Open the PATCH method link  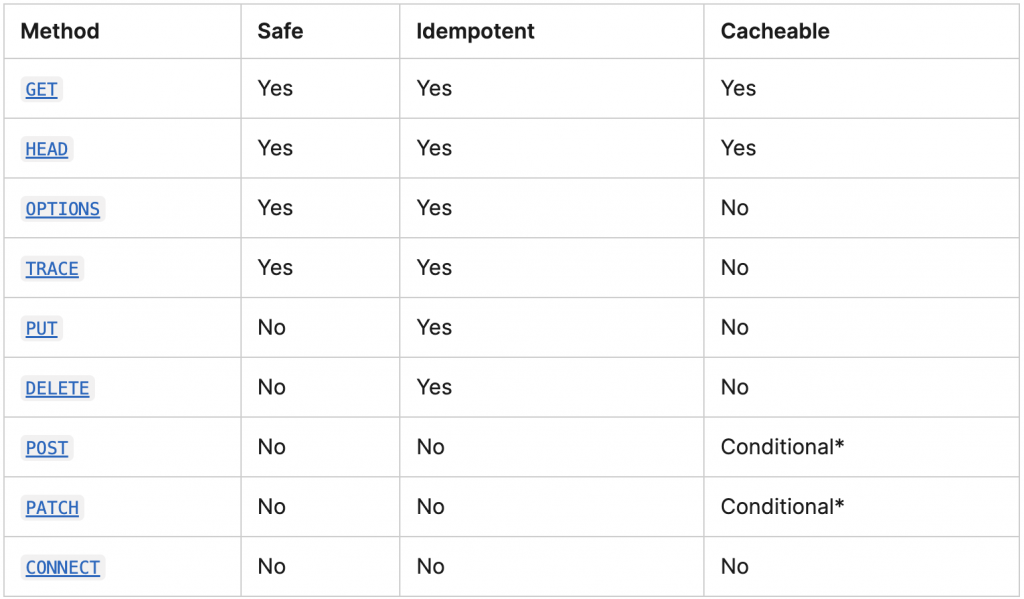coord(52,508)
